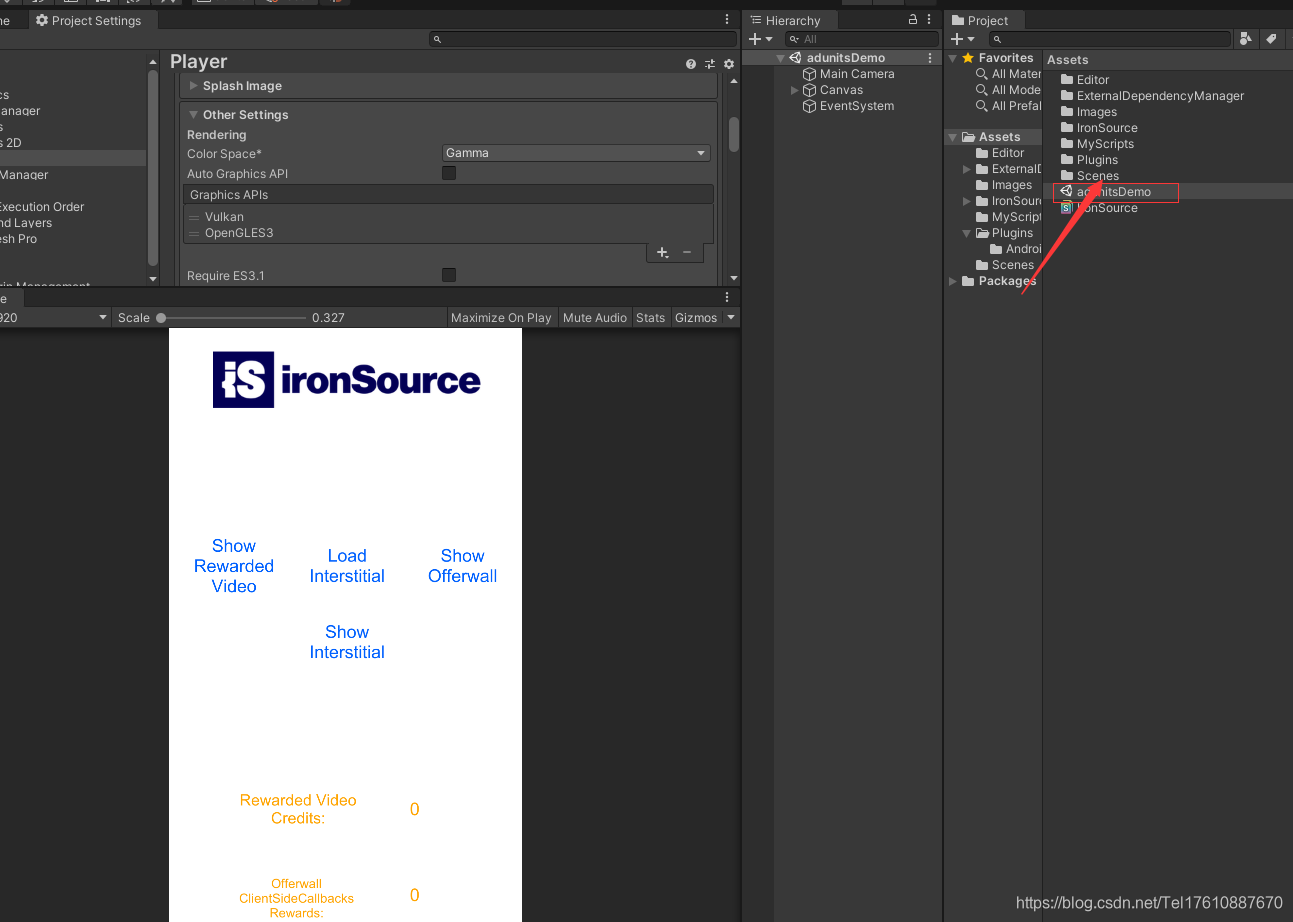The image size is (1293, 922).
Task: Expand the Packages folder in Project tree
Action: click(x=953, y=281)
